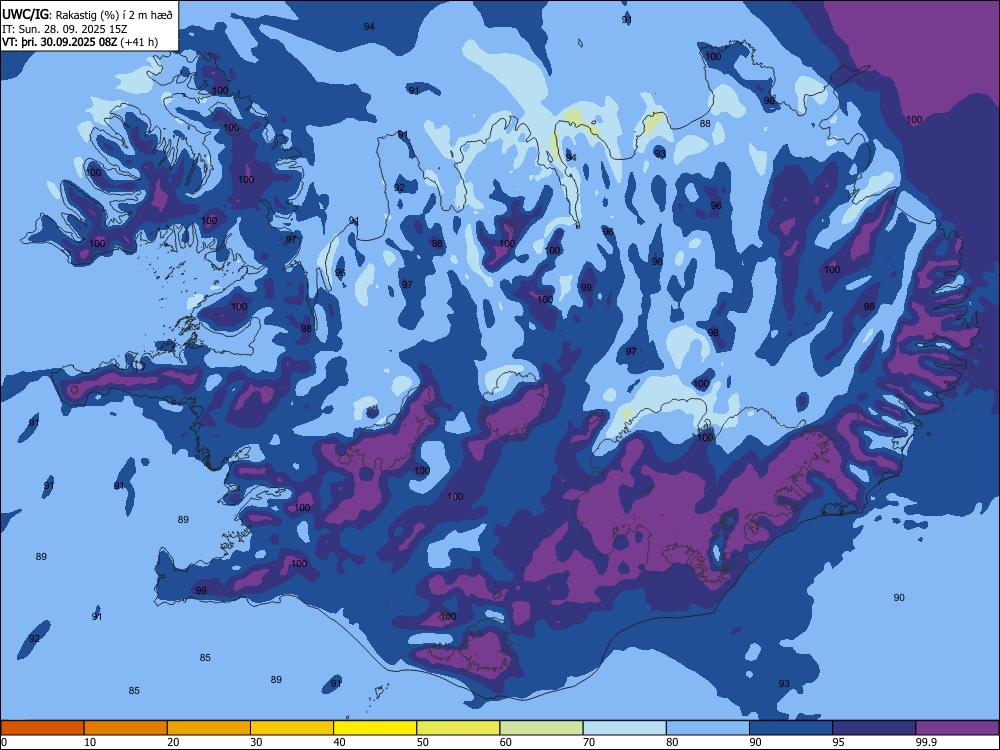Click the '88' humidity value on the map
Viewport: 1000px width, 750px height.
pos(705,124)
